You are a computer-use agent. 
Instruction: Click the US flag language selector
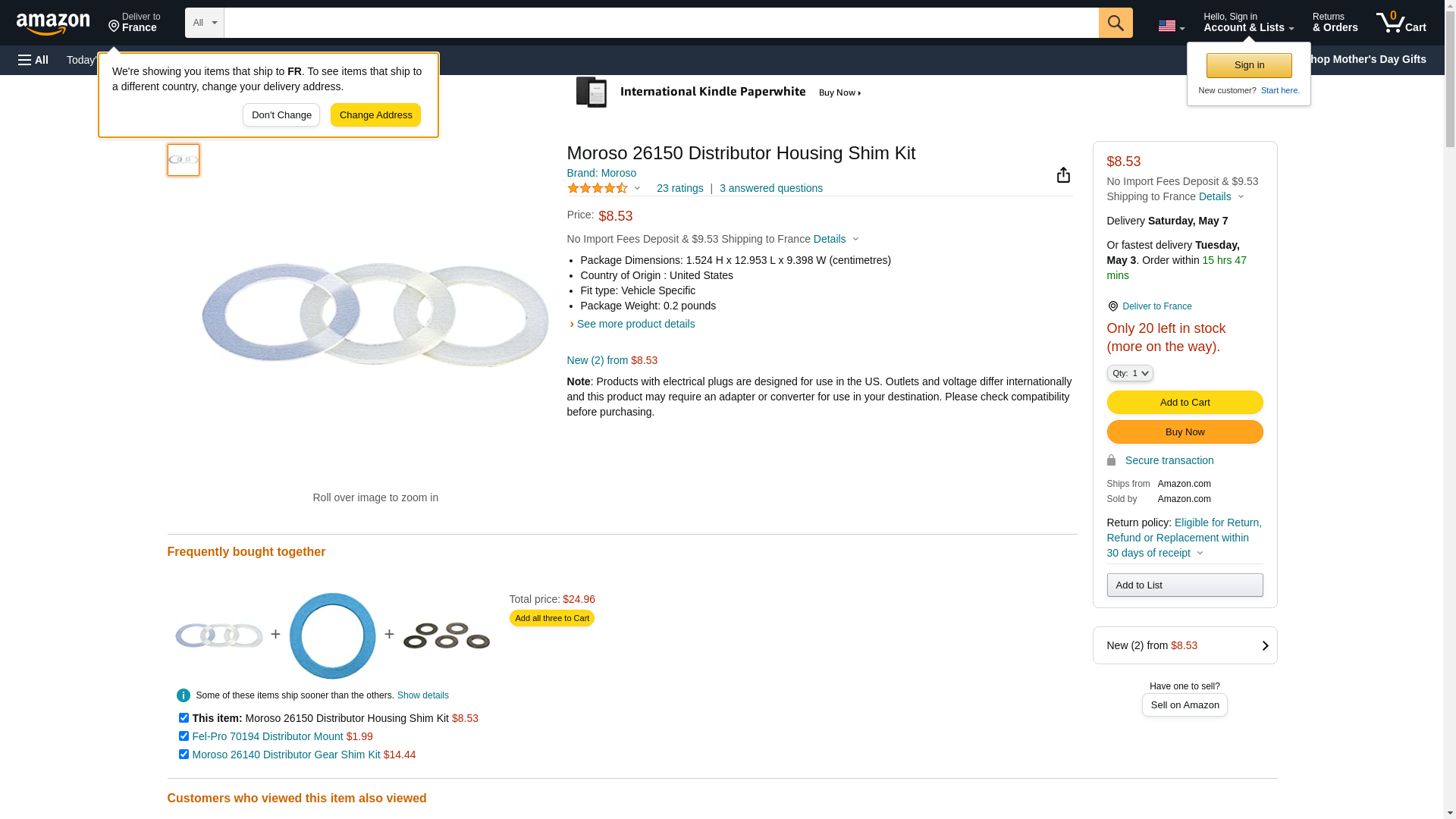coord(1170,26)
